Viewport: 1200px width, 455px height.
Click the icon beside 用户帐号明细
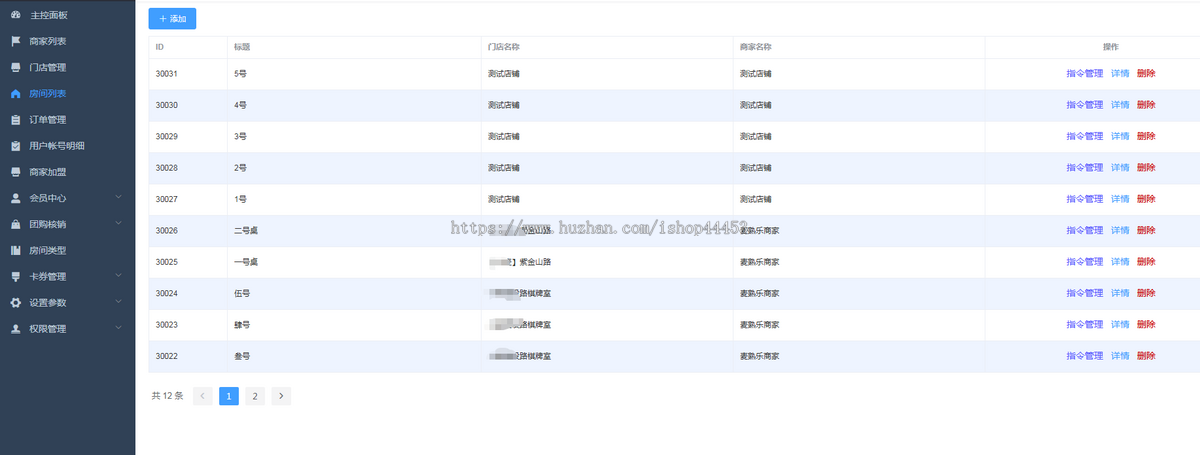(x=15, y=146)
